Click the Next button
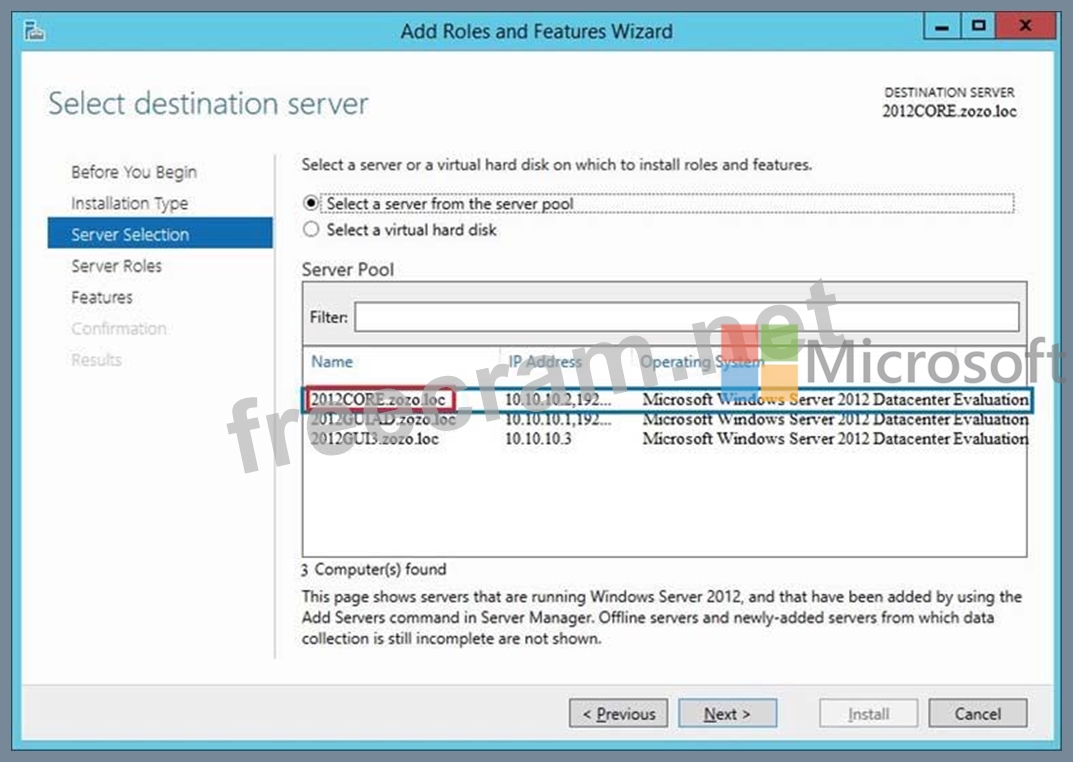This screenshot has width=1073, height=762. (x=727, y=713)
